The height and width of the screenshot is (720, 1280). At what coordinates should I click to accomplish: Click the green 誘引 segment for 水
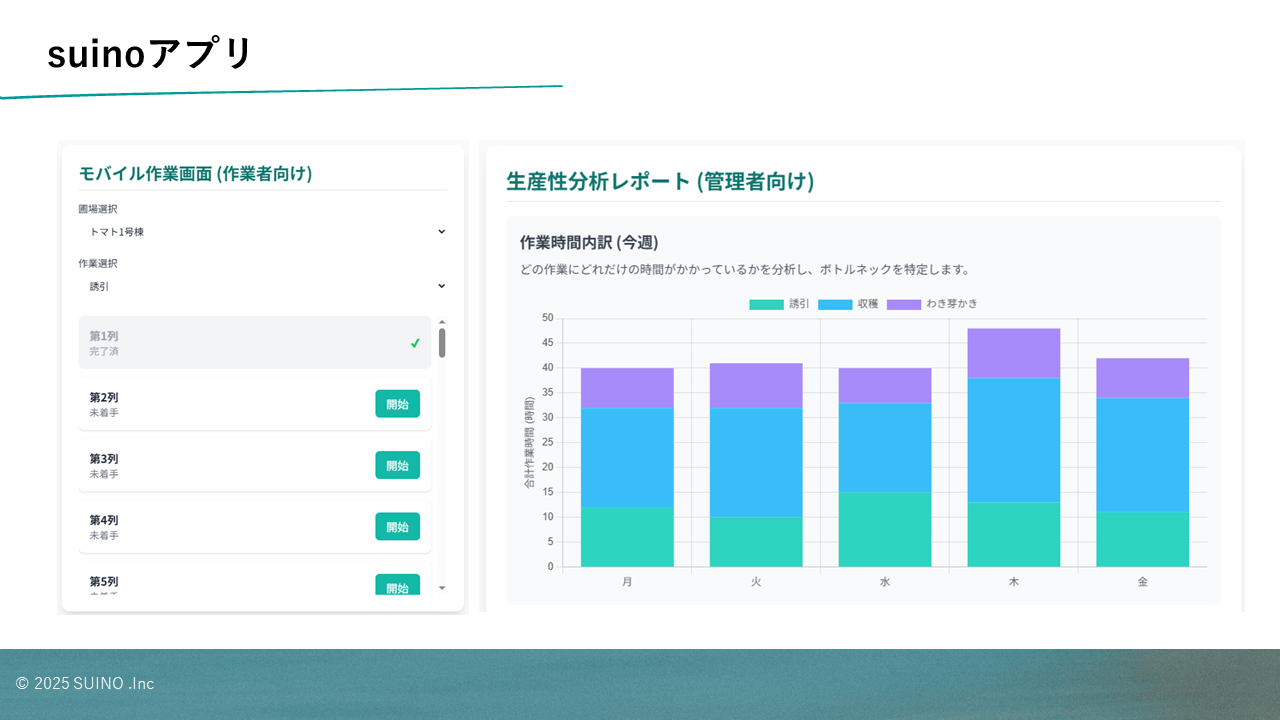click(885, 530)
